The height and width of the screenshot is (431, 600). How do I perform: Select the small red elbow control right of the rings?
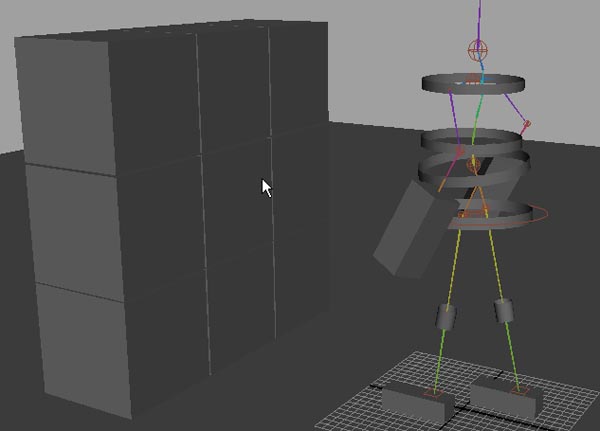pos(527,123)
